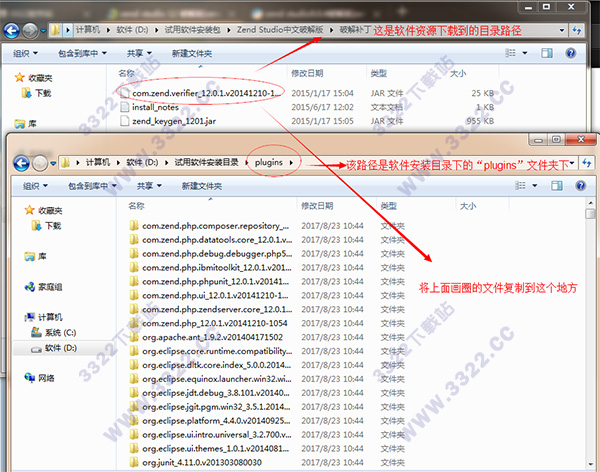
Task: Select the 软件 (D:) drive in the sidebar
Action: (x=54, y=348)
